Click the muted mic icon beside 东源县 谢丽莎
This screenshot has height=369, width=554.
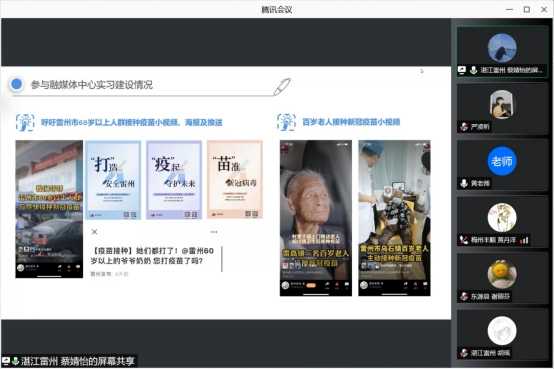[x=464, y=297]
